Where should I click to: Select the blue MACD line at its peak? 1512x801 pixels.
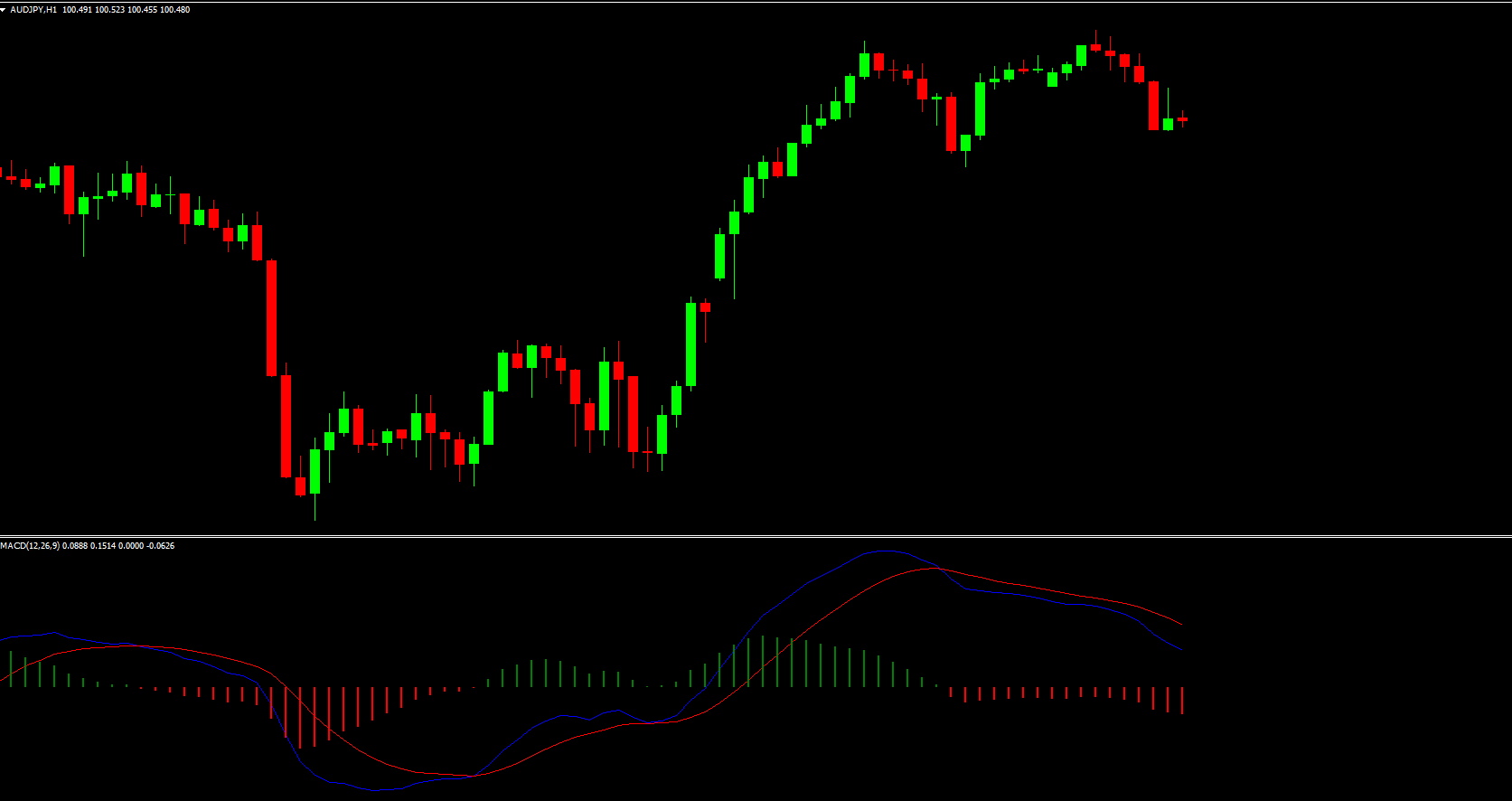pos(886,551)
